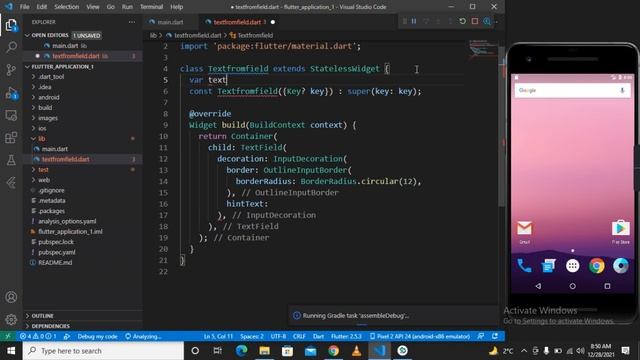
Task: Expand the .dart_tool folder
Action: 51,77
